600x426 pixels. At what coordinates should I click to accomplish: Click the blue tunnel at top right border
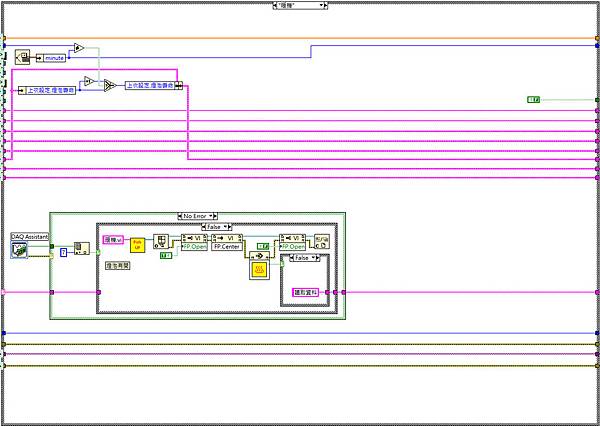[597, 46]
